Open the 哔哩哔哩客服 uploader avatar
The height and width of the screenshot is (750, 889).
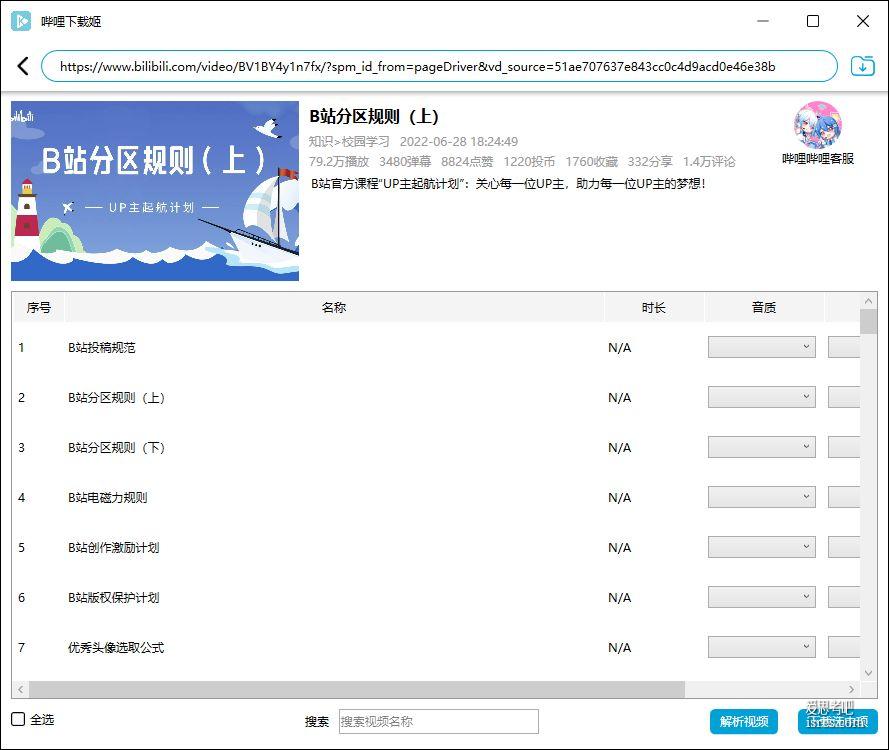click(x=818, y=125)
